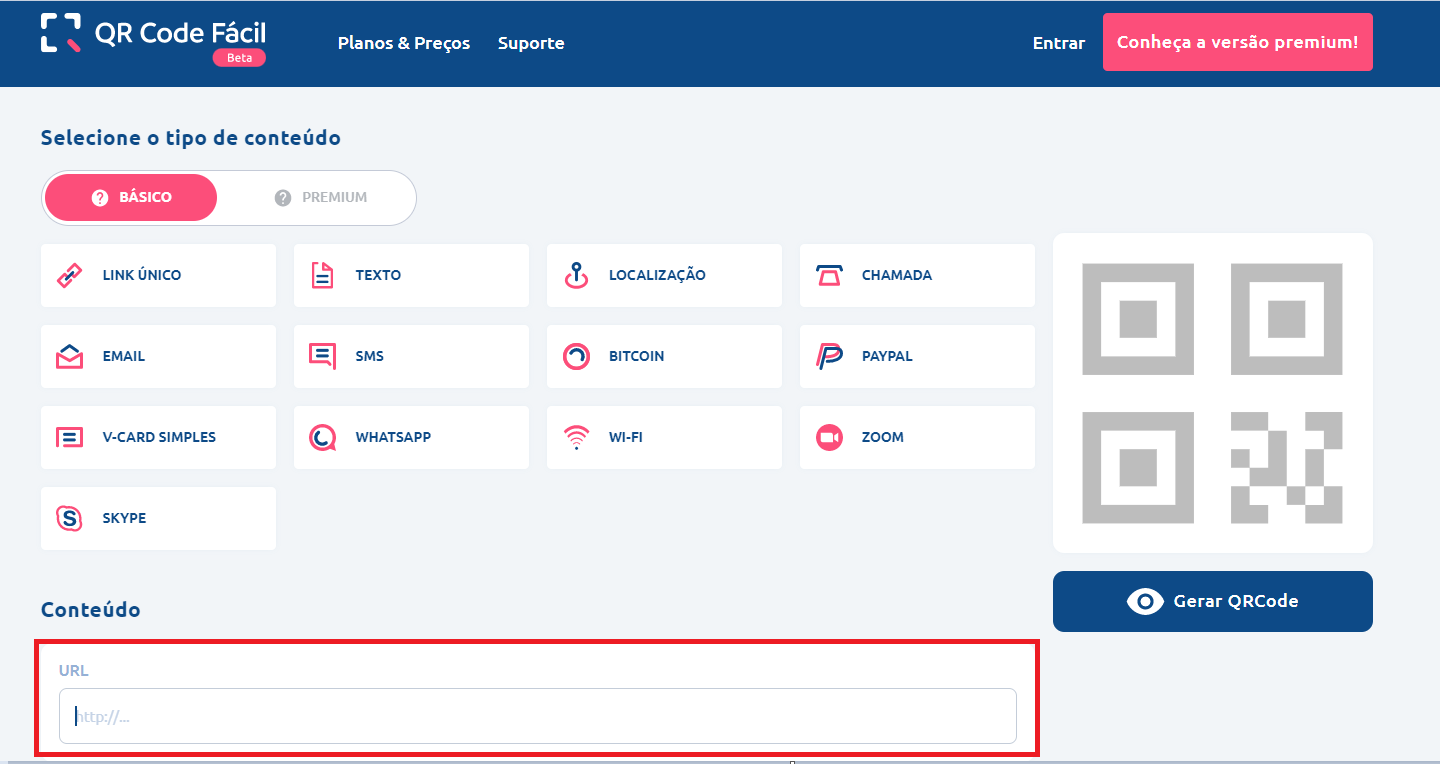This screenshot has height=764, width=1440.
Task: Select the Chamada phone icon
Action: (828, 276)
